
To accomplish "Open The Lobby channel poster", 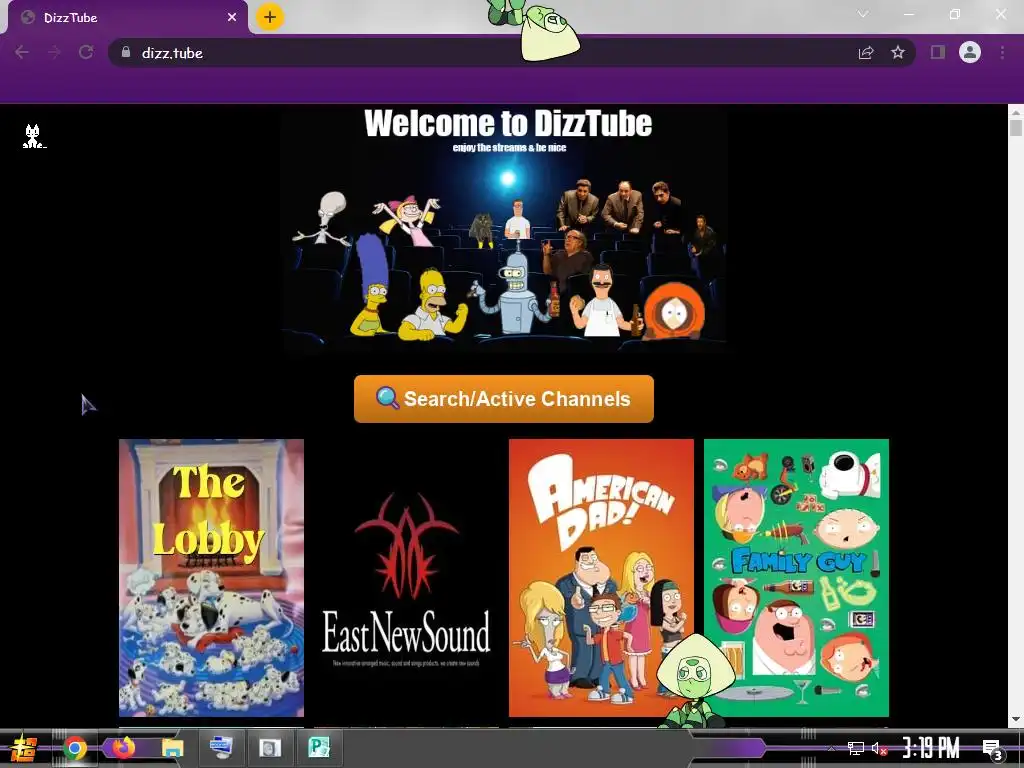I will click(212, 578).
